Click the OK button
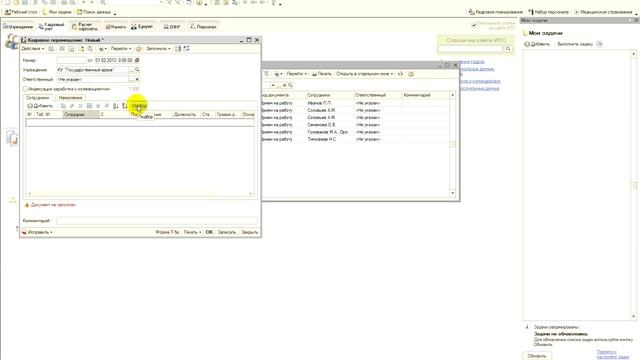 pyautogui.click(x=209, y=232)
